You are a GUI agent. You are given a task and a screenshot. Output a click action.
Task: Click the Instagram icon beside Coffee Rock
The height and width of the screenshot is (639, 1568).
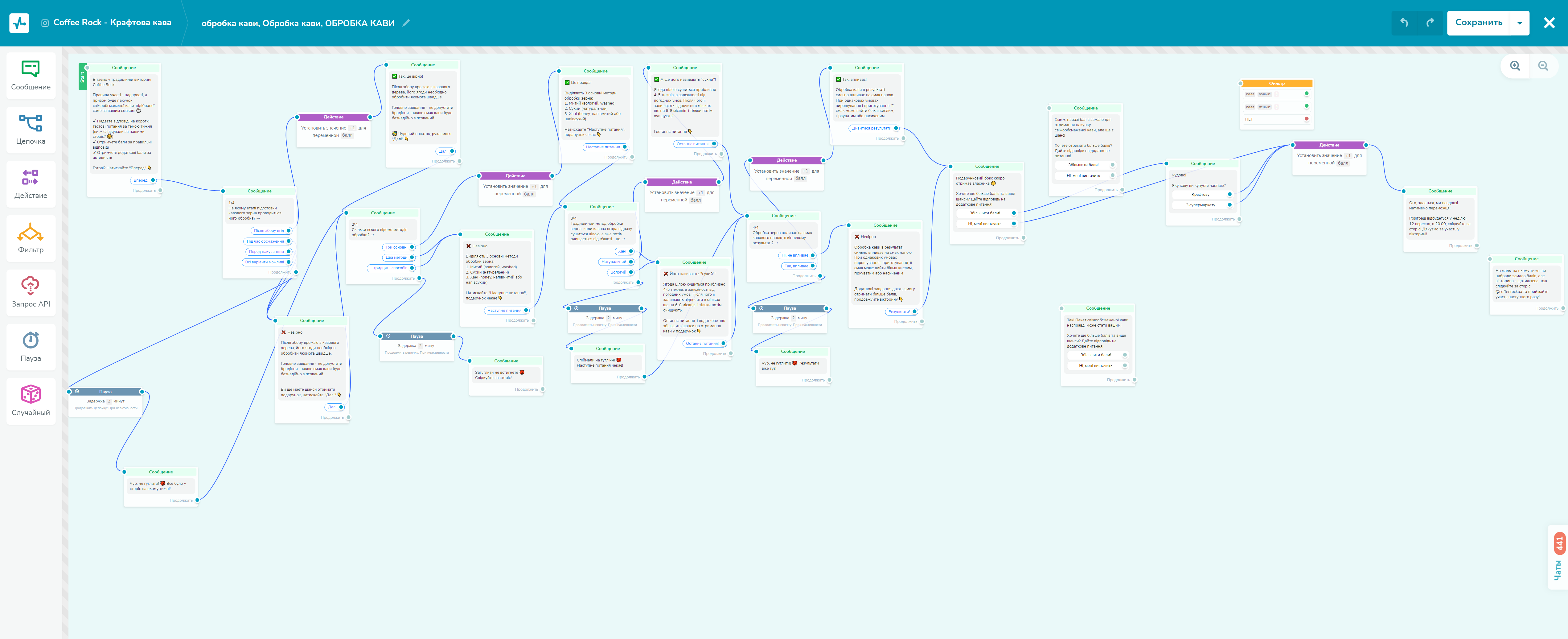[x=45, y=23]
